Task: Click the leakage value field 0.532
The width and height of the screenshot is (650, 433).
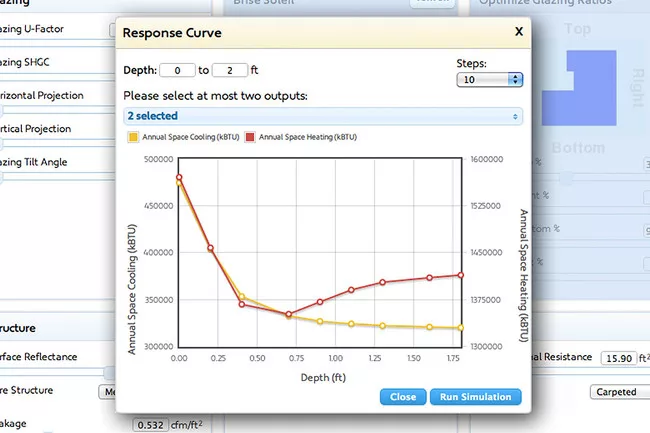Action: [150, 425]
